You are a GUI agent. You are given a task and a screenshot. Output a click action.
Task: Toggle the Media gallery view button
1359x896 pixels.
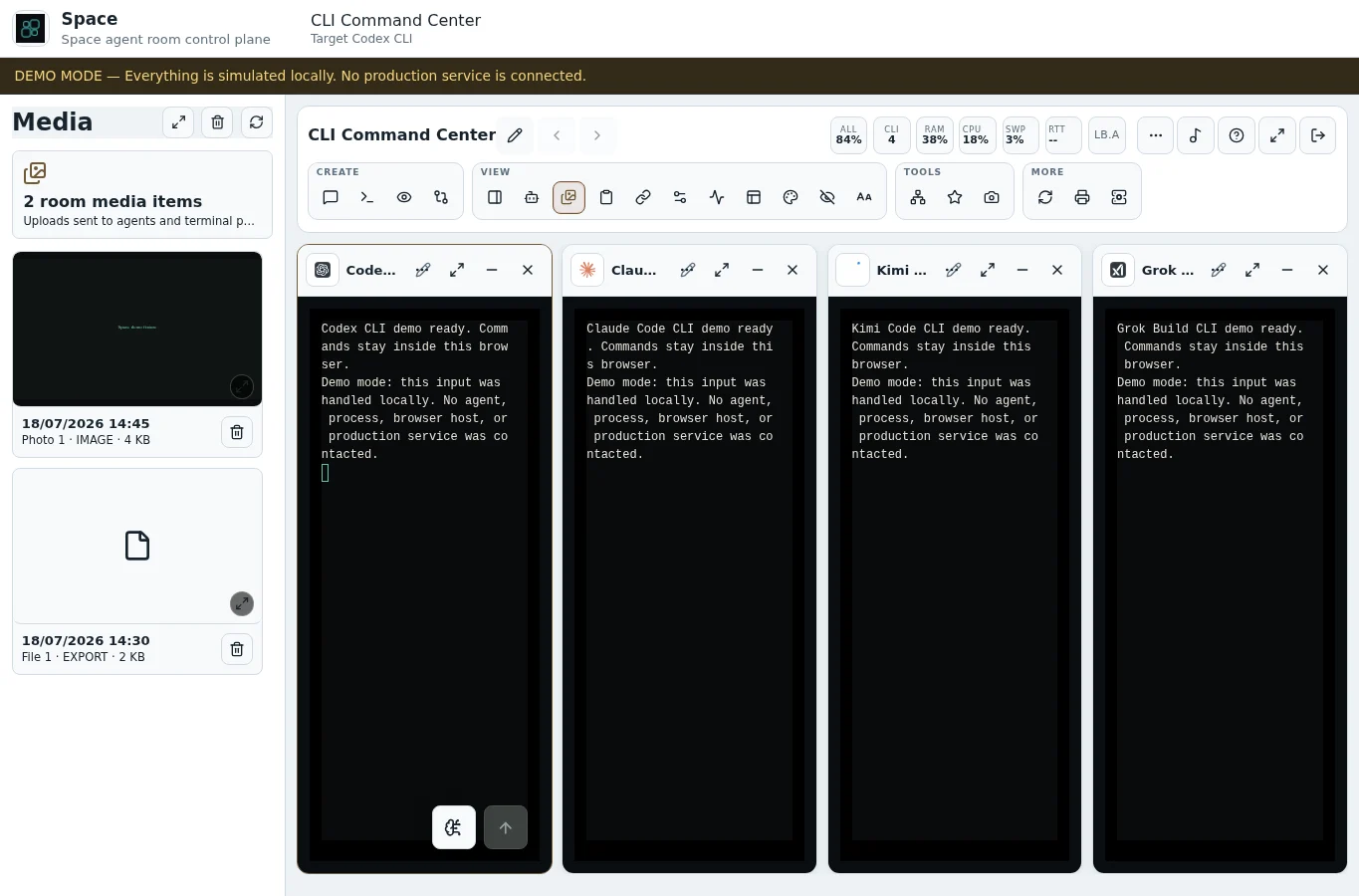tap(568, 197)
